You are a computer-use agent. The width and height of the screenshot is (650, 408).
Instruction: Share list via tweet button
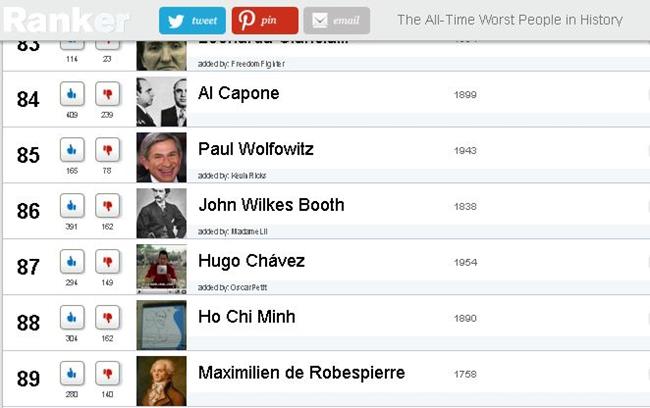192,20
